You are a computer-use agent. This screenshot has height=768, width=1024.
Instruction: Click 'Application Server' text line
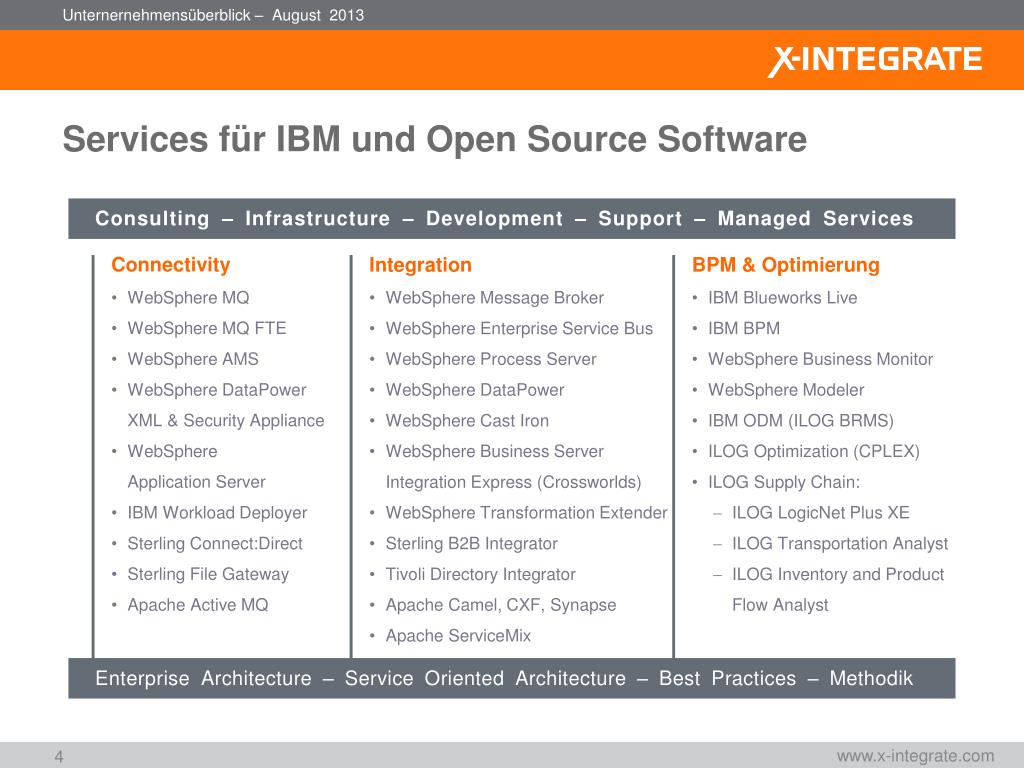pyautogui.click(x=196, y=482)
